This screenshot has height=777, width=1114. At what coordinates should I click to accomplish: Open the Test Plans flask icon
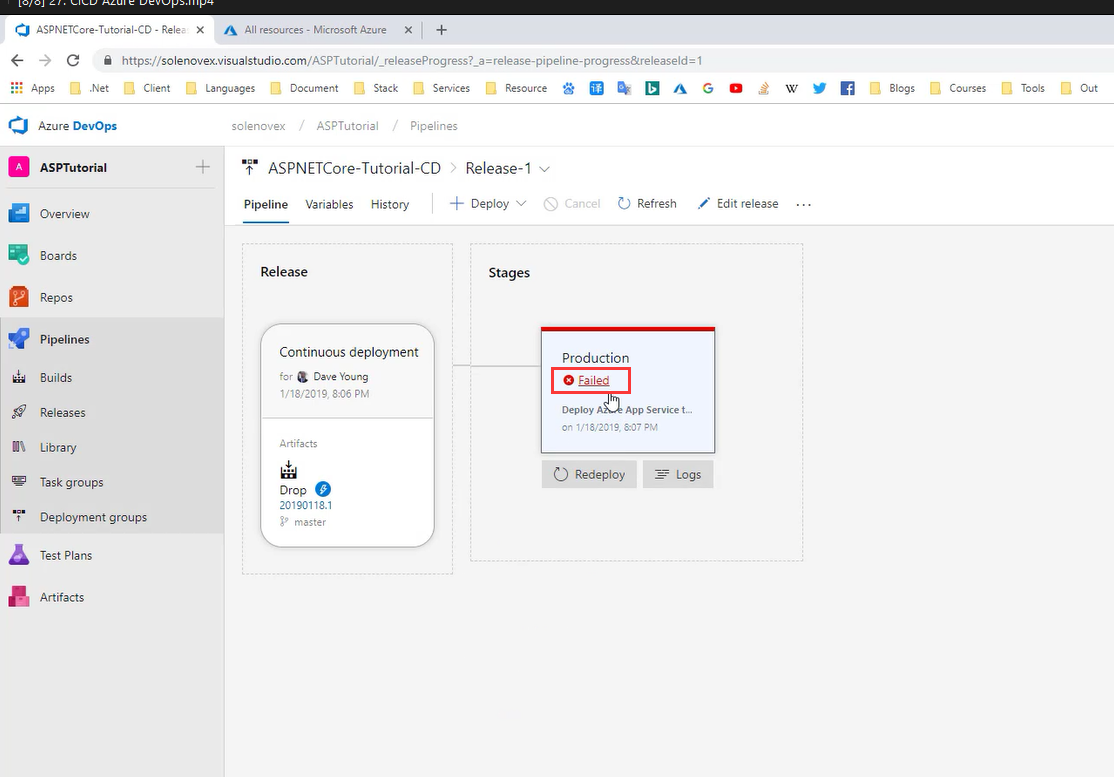[x=18, y=555]
